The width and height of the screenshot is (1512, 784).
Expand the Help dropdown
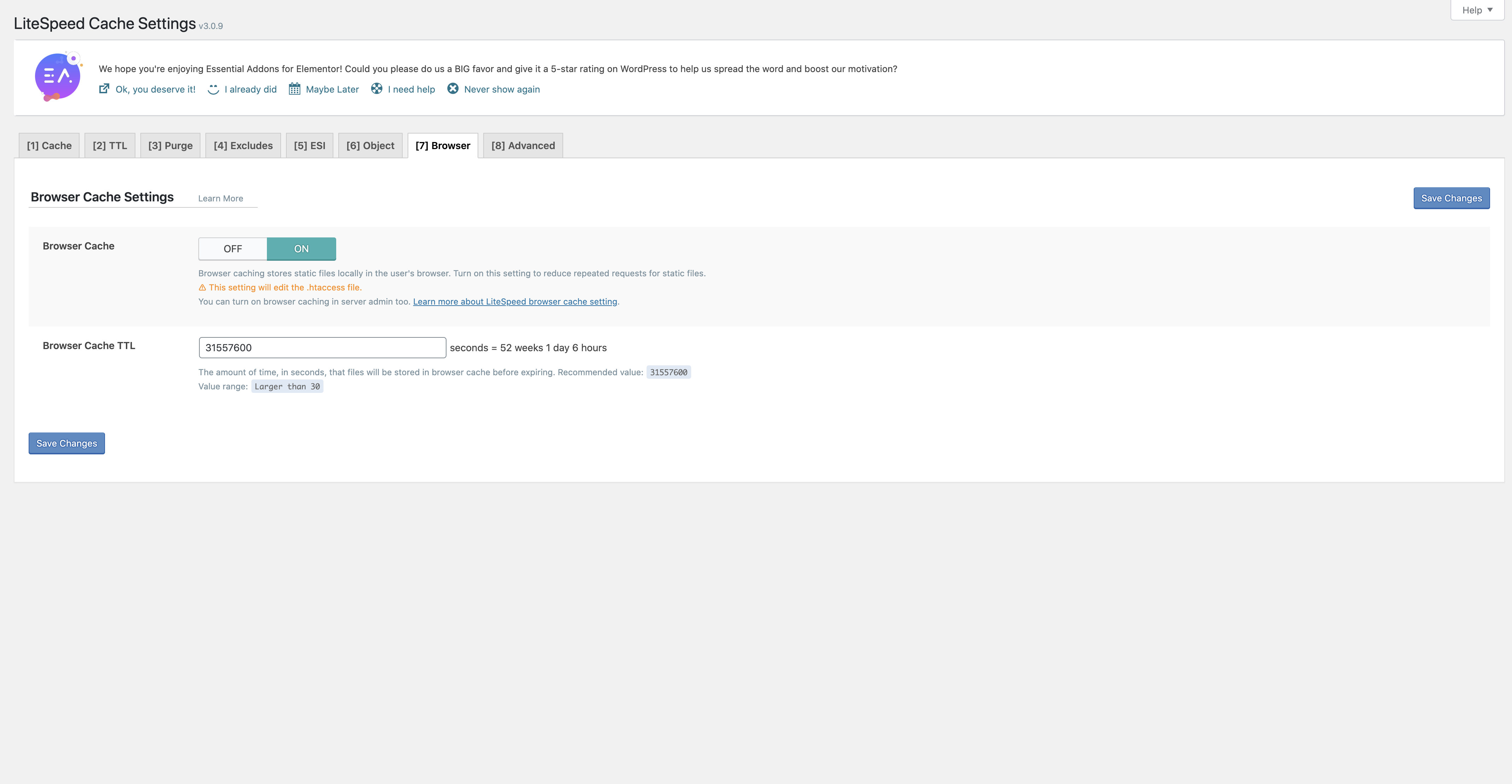click(x=1477, y=10)
